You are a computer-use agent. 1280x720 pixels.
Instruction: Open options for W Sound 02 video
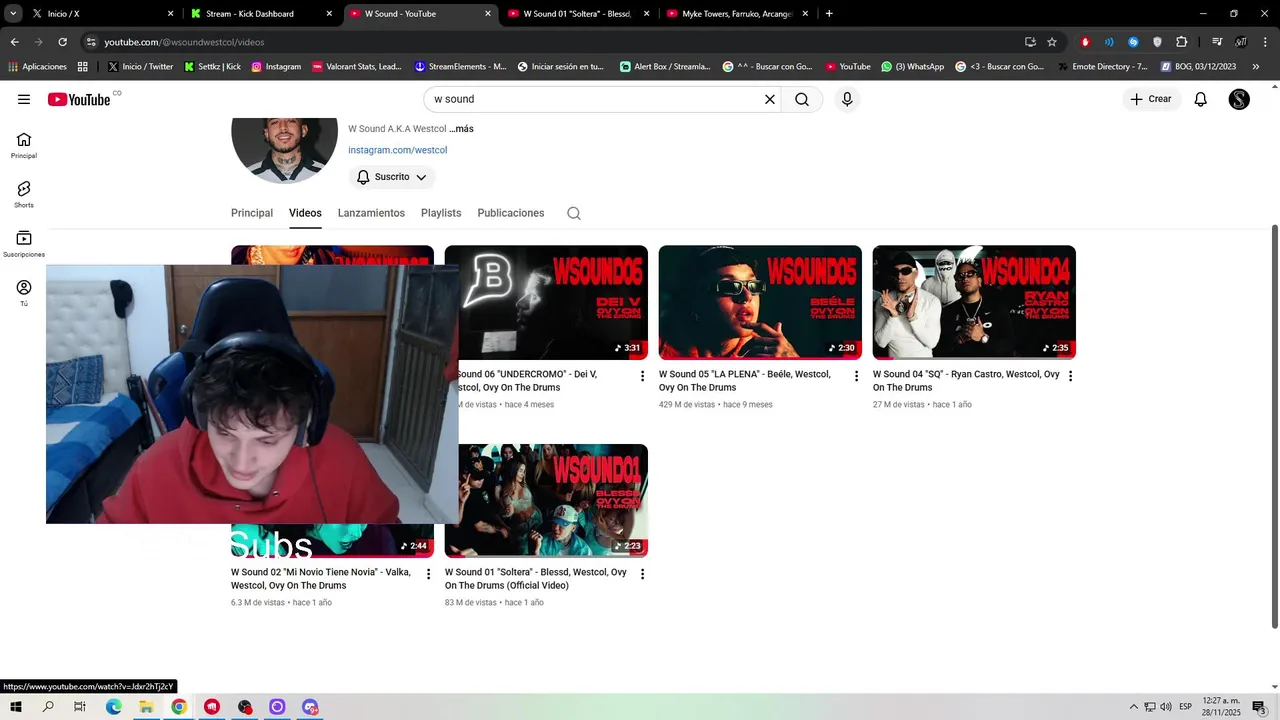point(428,574)
